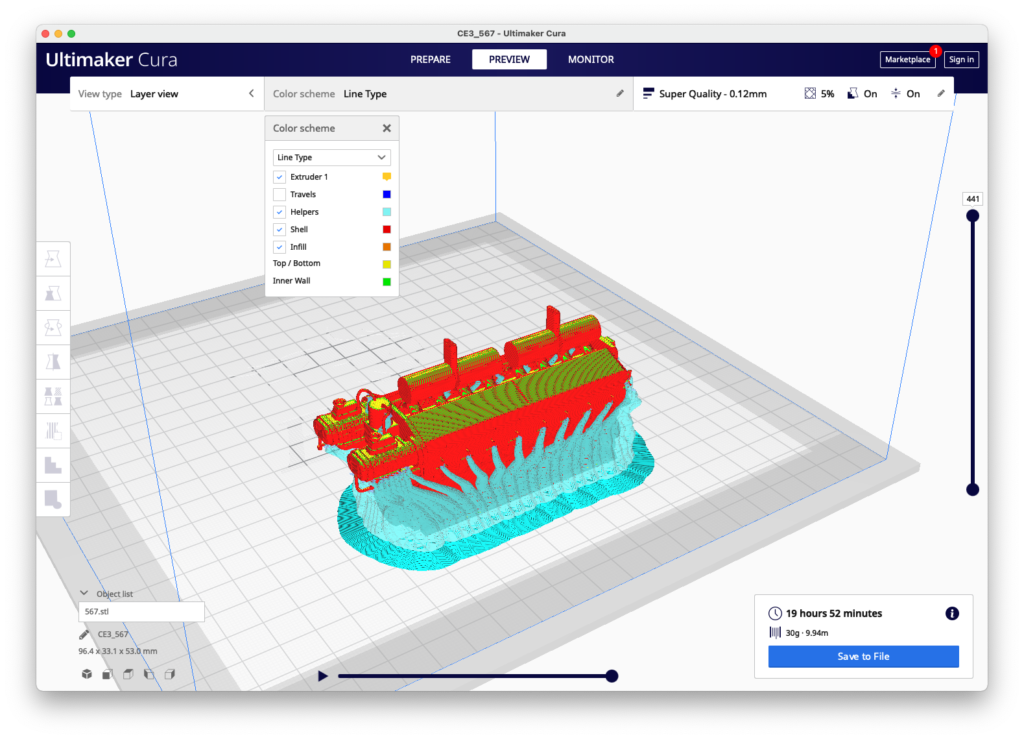
Task: Open the Per Model Settings tool
Action: (53, 396)
